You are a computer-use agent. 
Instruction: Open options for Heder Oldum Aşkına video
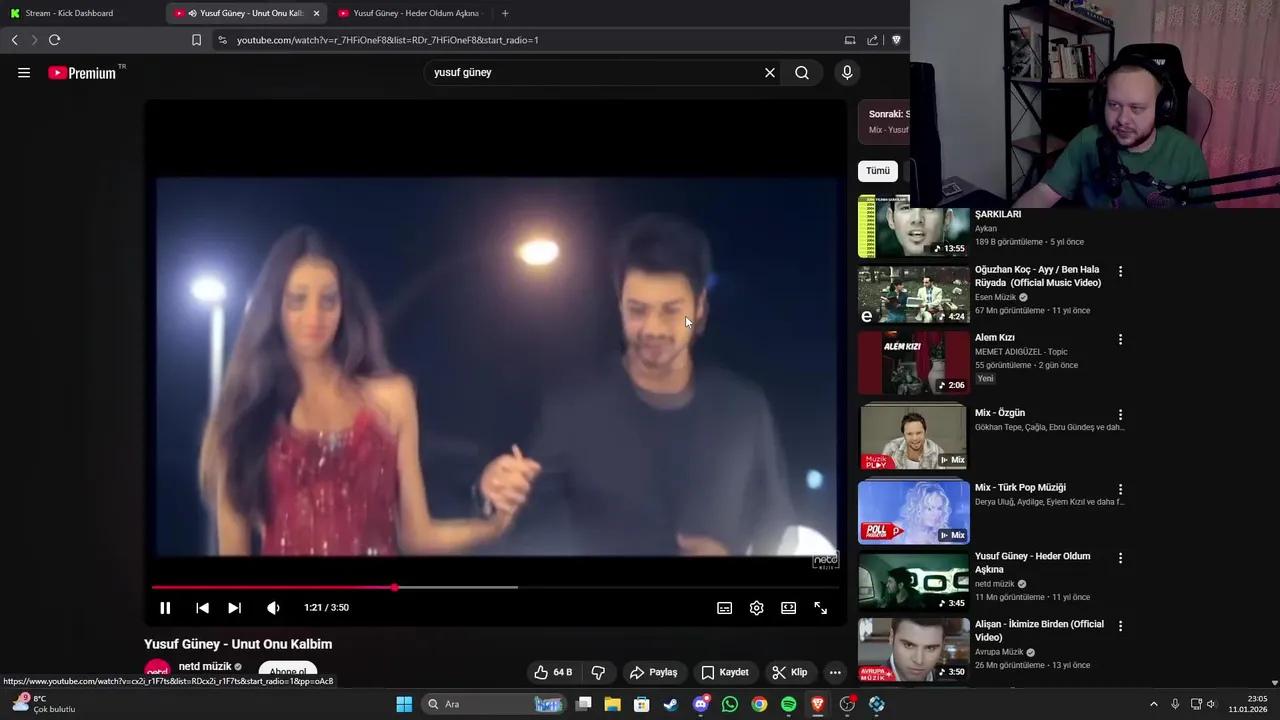tap(1120, 557)
